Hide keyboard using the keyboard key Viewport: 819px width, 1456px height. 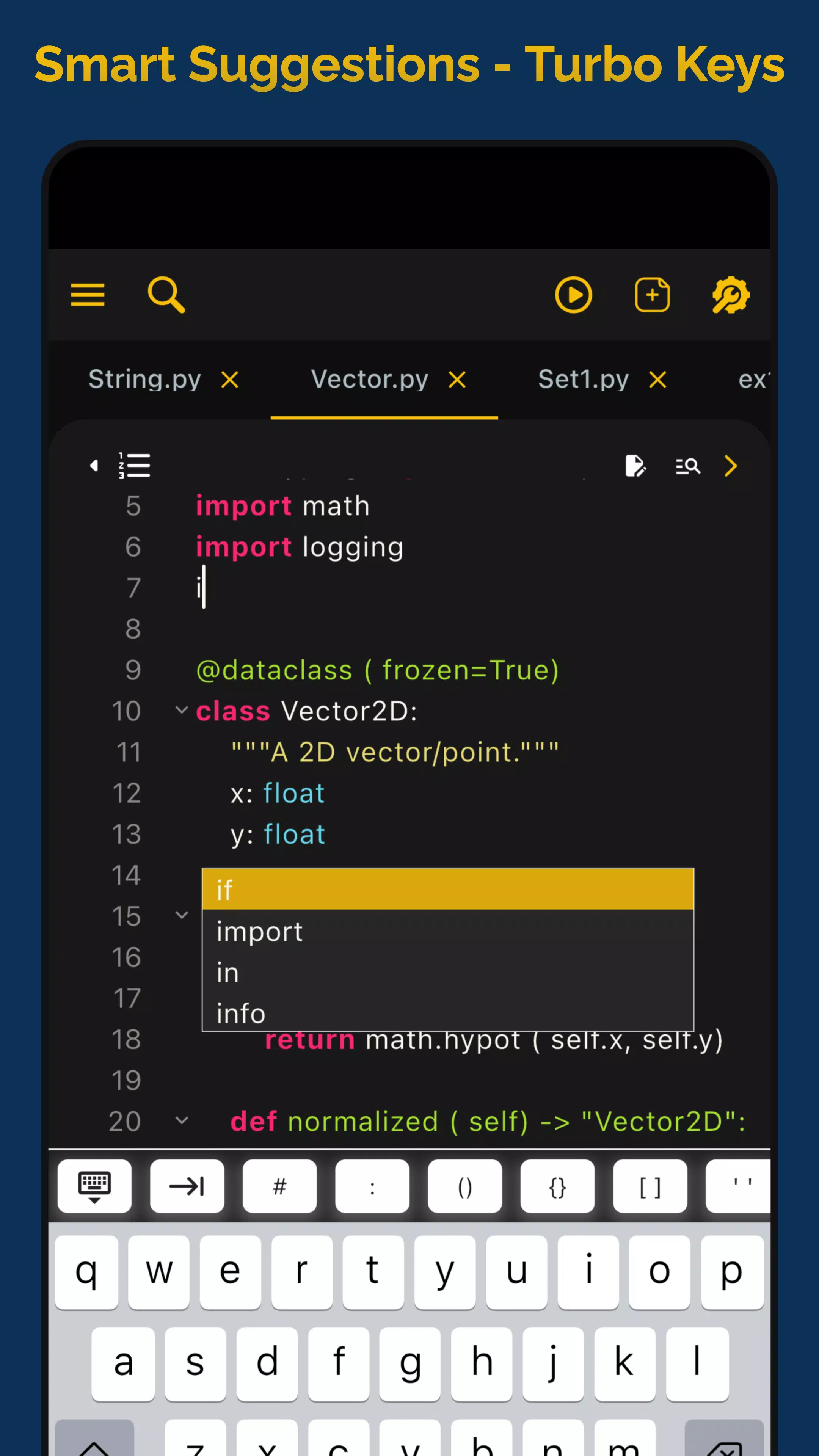[x=94, y=1186]
